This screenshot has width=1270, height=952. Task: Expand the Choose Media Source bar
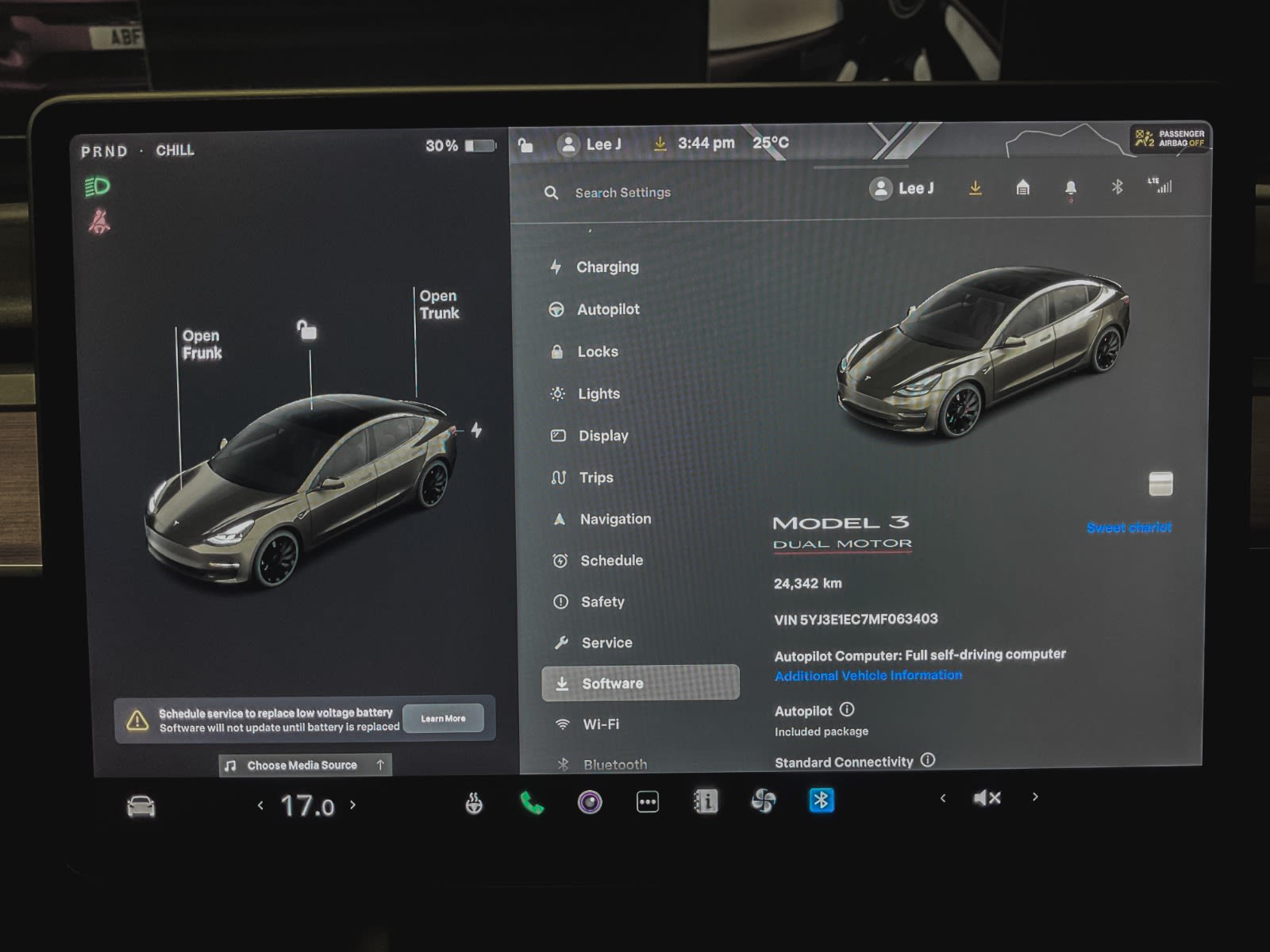click(x=306, y=765)
